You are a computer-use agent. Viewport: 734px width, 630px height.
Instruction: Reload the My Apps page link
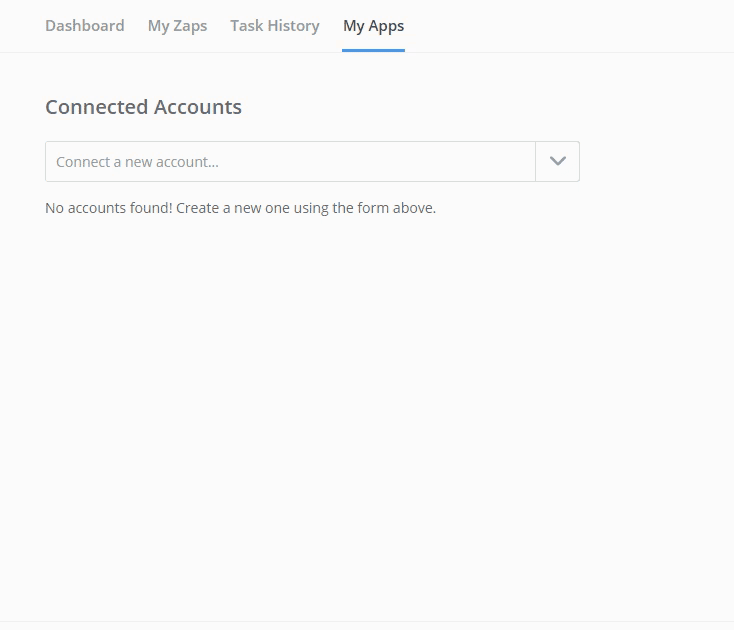tap(373, 26)
